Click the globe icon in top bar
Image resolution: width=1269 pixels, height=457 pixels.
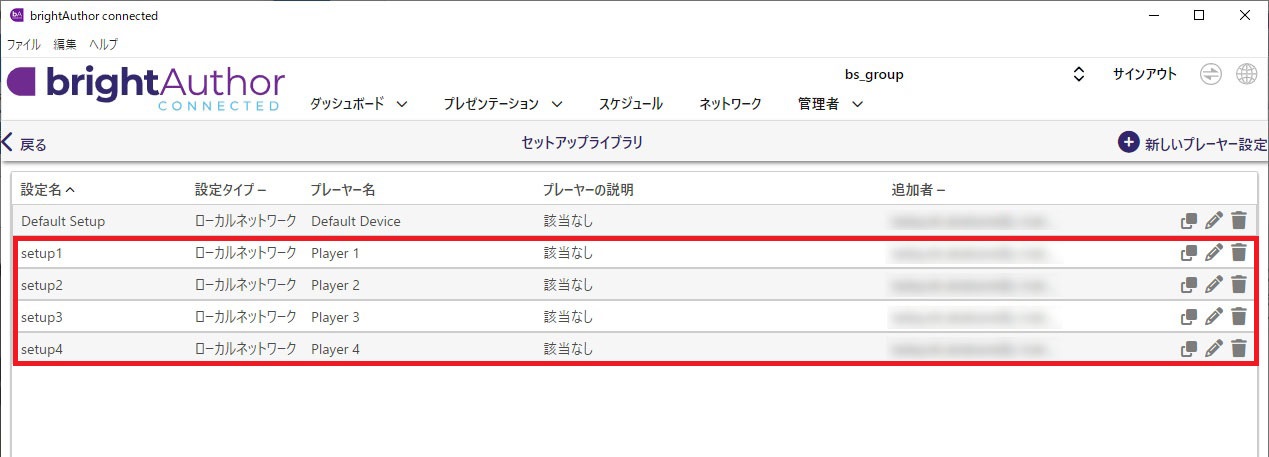(x=1246, y=75)
